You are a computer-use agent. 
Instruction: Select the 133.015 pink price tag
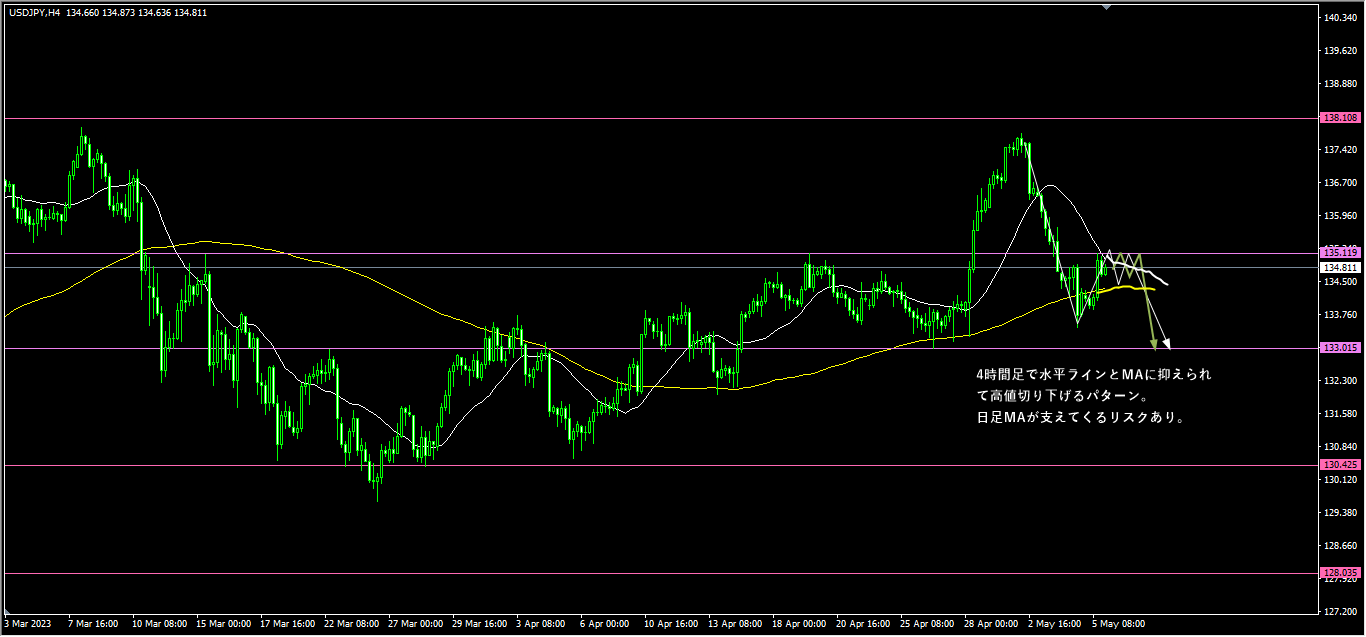click(1338, 348)
